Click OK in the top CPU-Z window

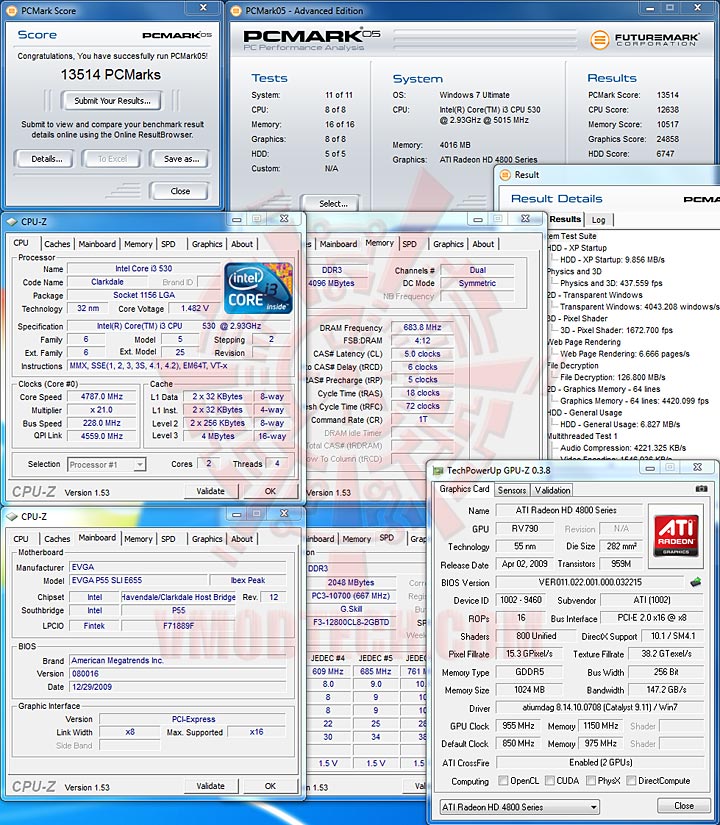(270, 491)
